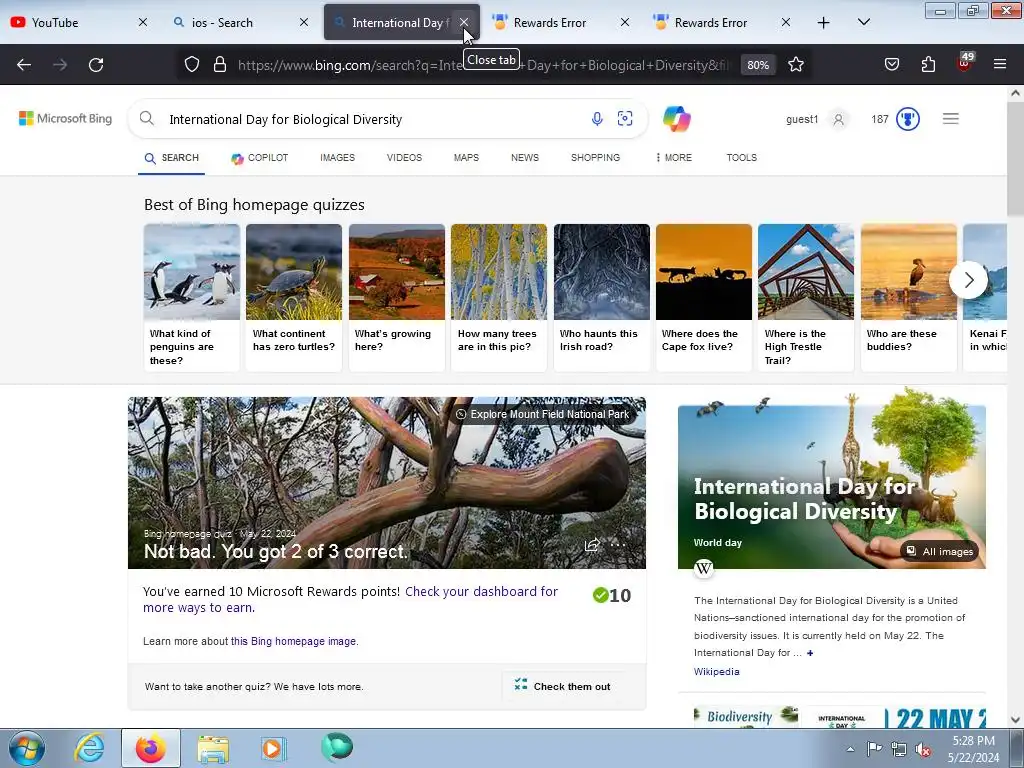Click the Firefox URL address bar

483,65
